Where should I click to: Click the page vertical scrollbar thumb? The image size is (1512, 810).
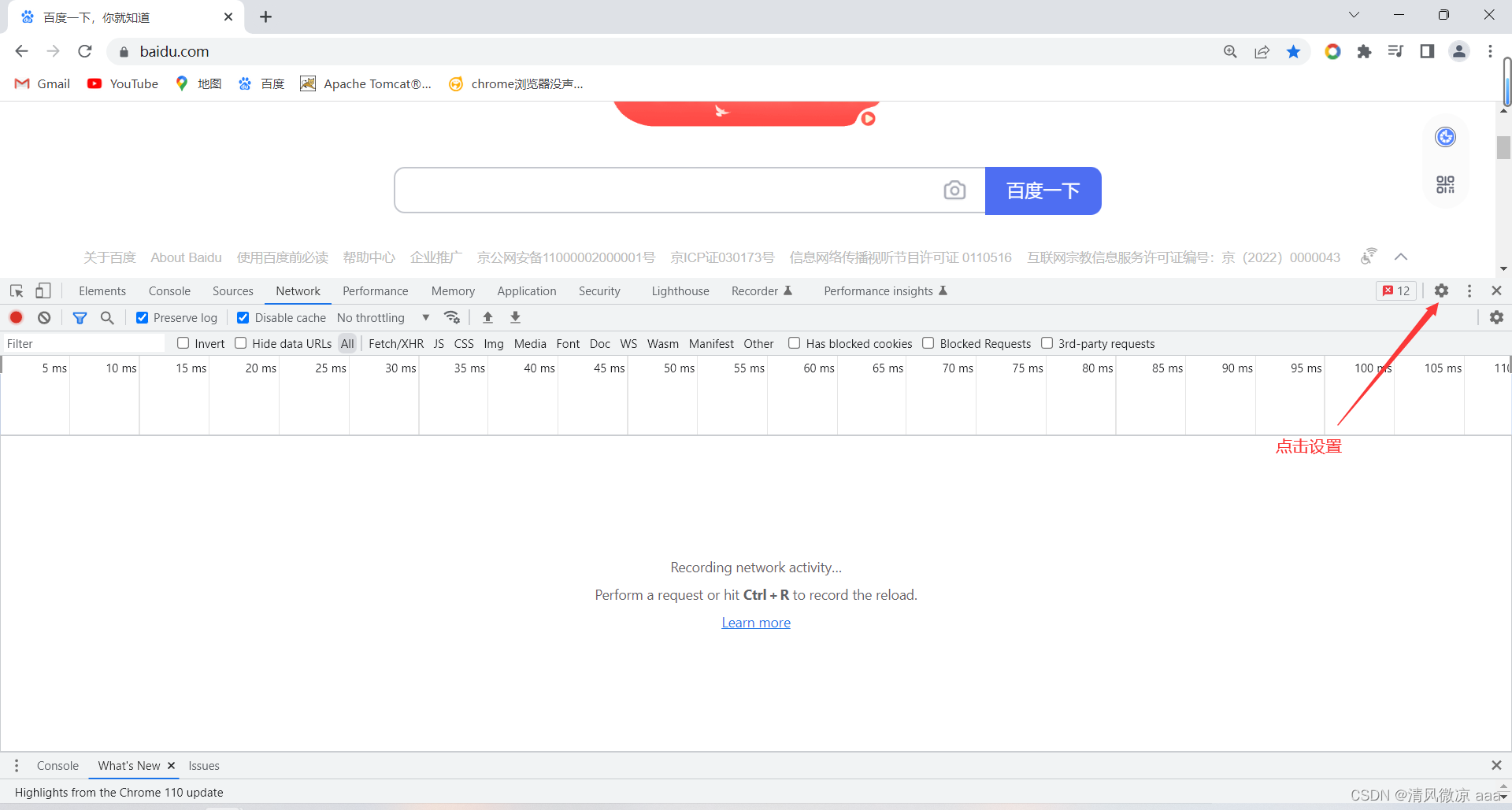tap(1503, 147)
